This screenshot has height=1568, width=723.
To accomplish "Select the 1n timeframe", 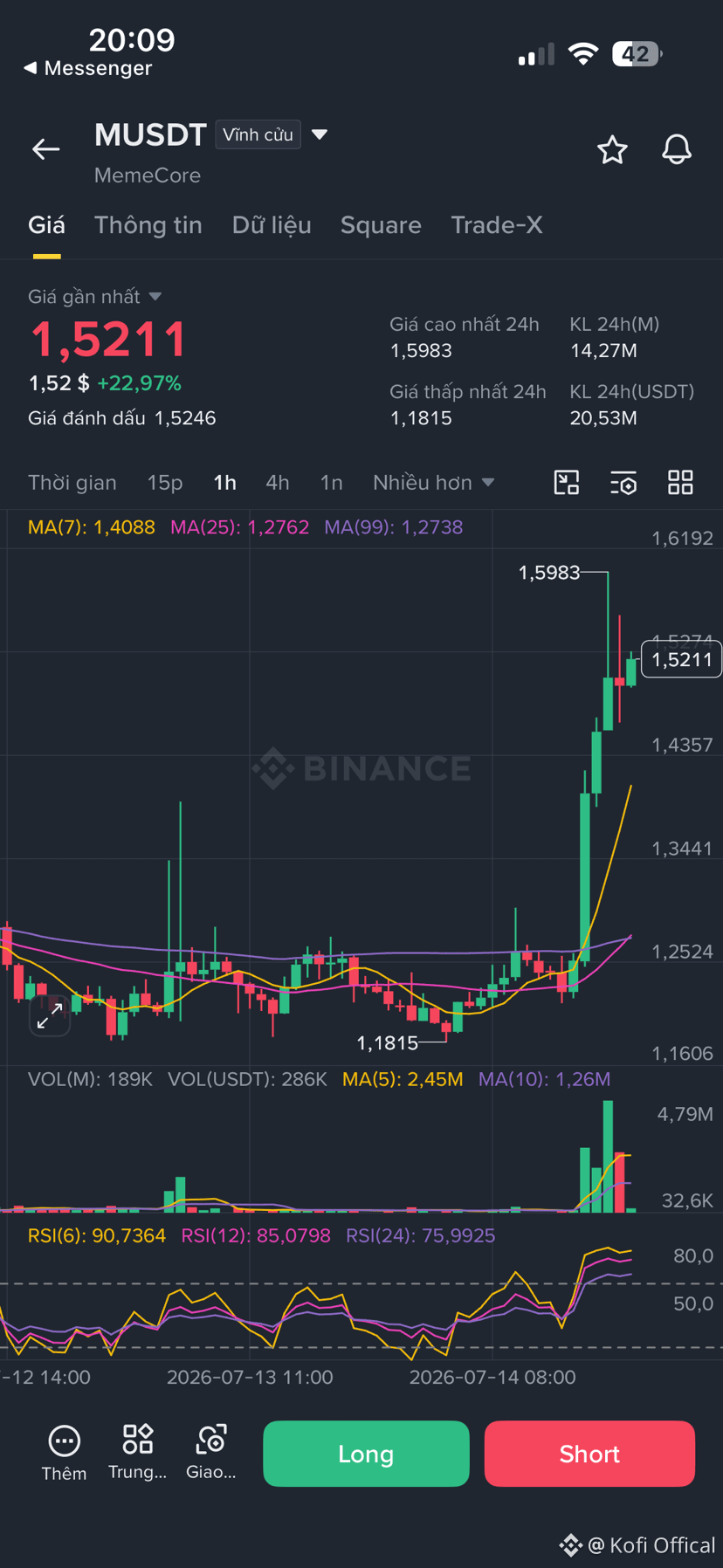I will 331,483.
